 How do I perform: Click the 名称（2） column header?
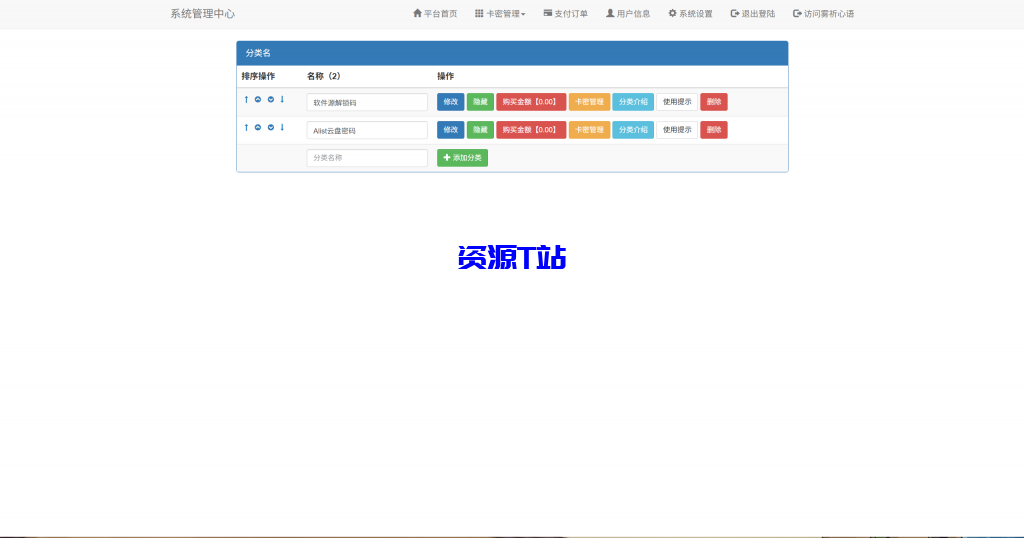(324, 76)
